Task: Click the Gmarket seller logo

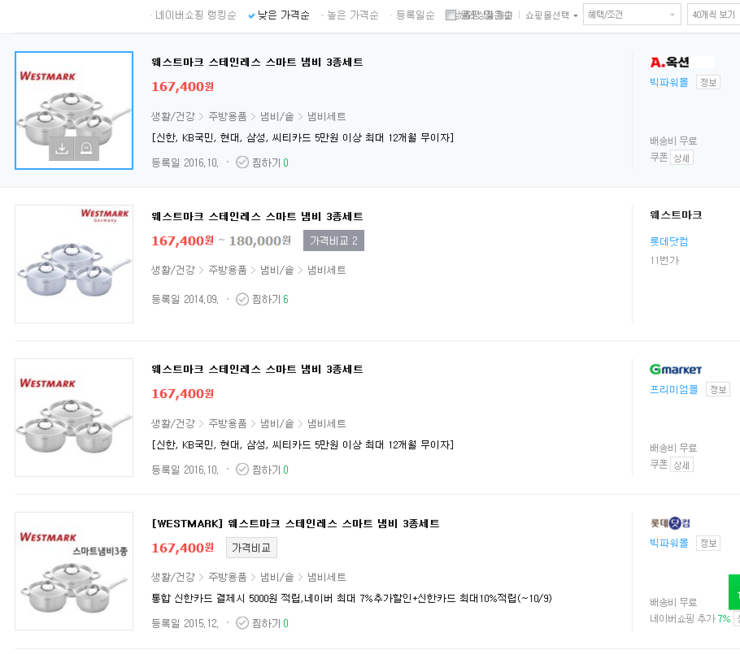Action: (x=675, y=369)
